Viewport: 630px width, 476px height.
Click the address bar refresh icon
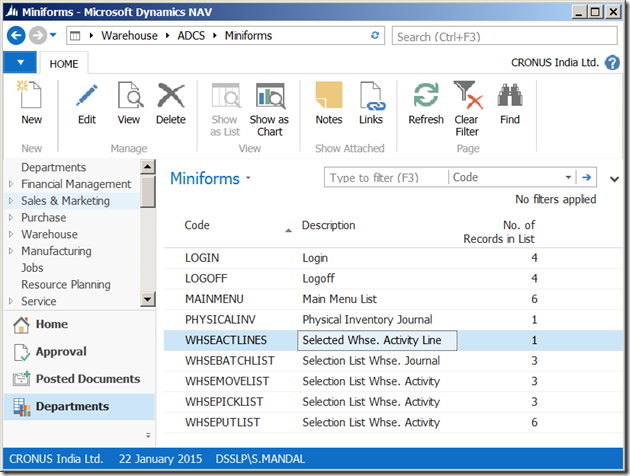pyautogui.click(x=375, y=35)
